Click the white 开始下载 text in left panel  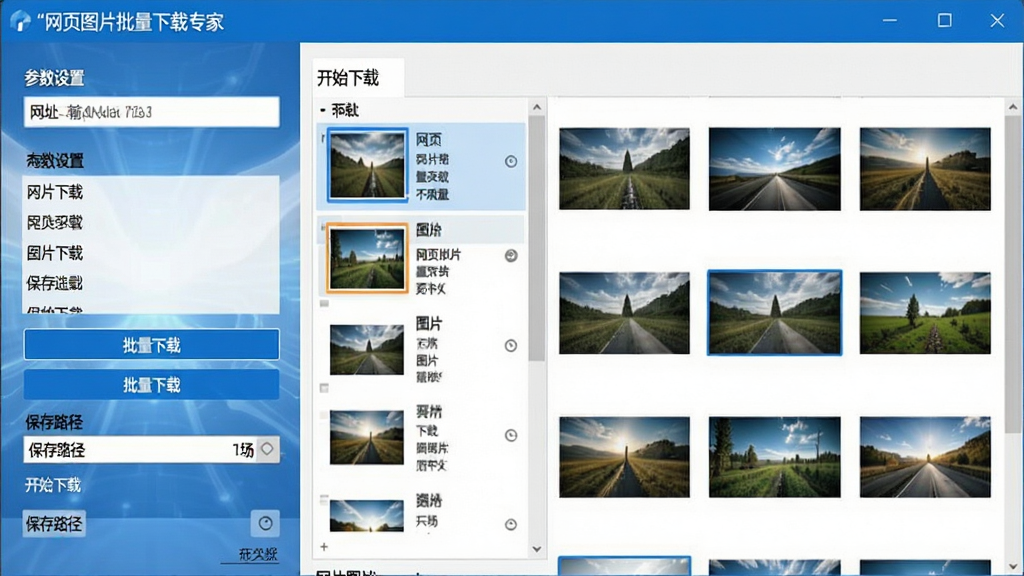click(54, 485)
